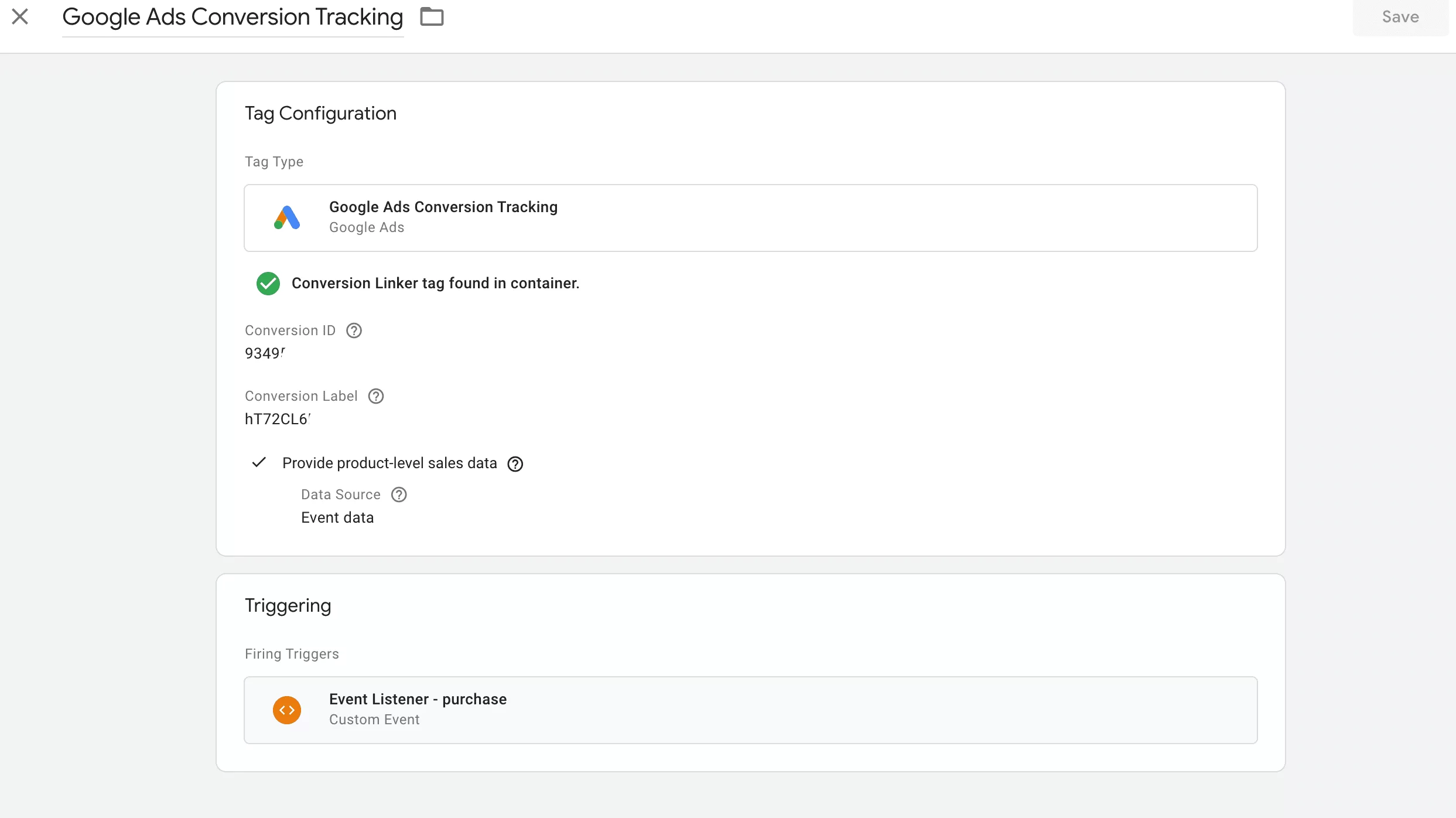Viewport: 1456px width, 818px height.
Task: Close the tag editor with the X icon
Action: click(x=20, y=16)
